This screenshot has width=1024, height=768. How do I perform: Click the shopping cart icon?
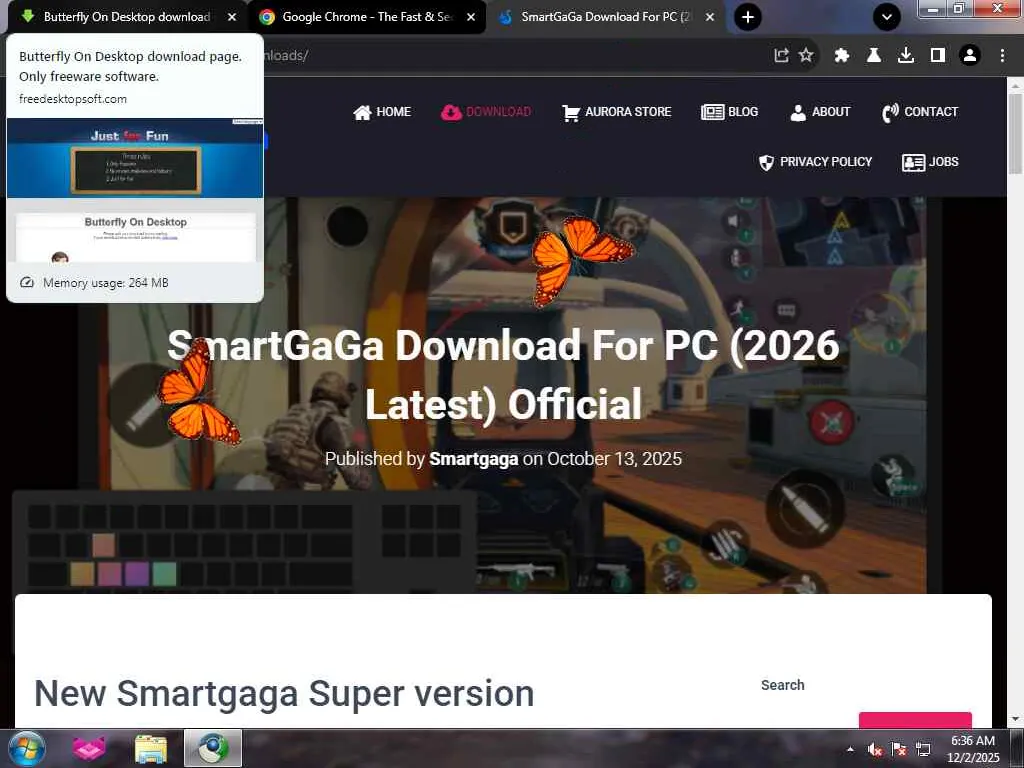(571, 113)
